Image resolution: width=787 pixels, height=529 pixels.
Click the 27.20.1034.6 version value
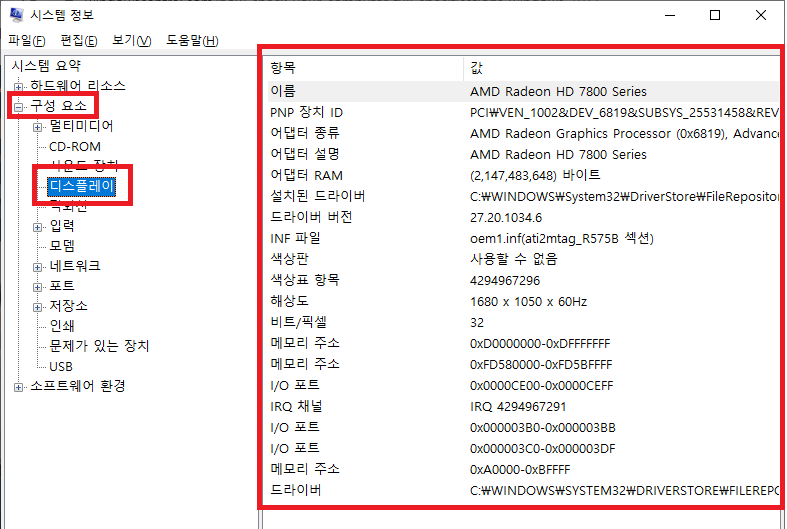tap(506, 218)
